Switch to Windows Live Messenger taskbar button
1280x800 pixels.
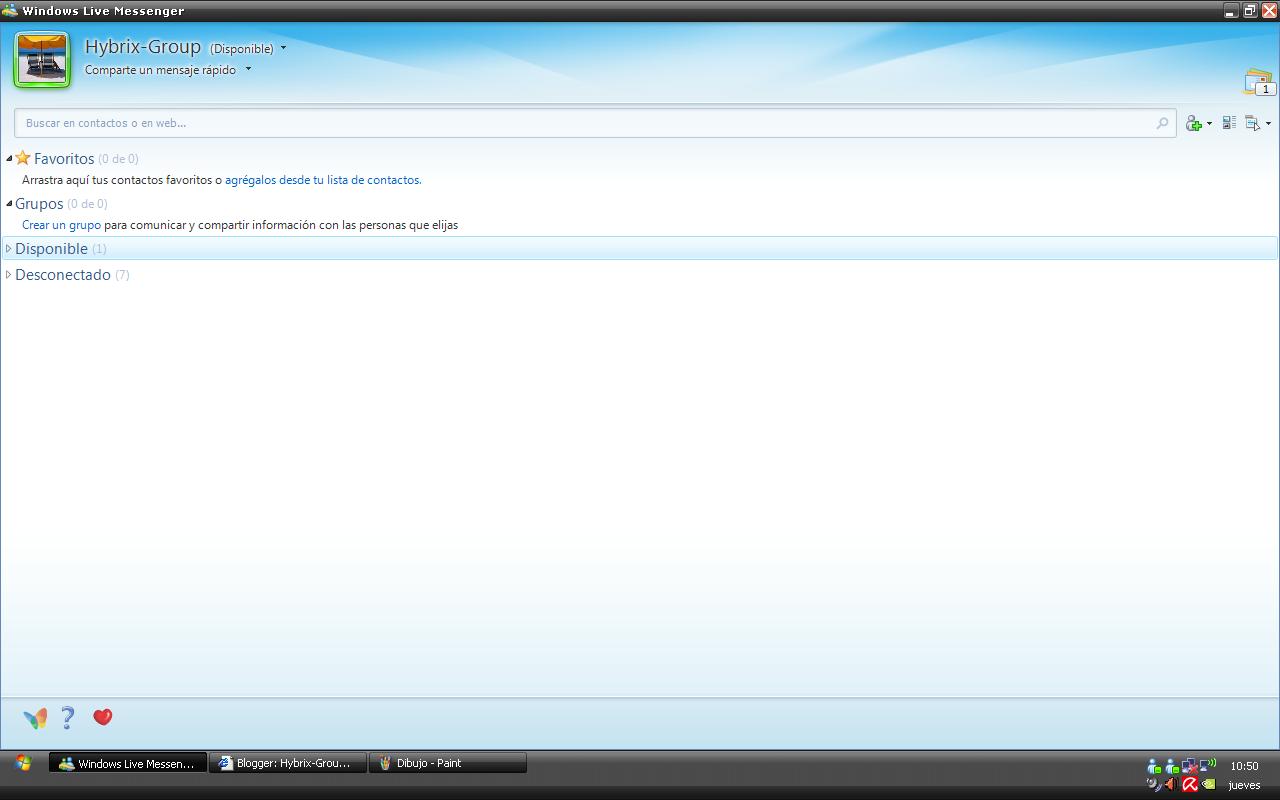[128, 763]
